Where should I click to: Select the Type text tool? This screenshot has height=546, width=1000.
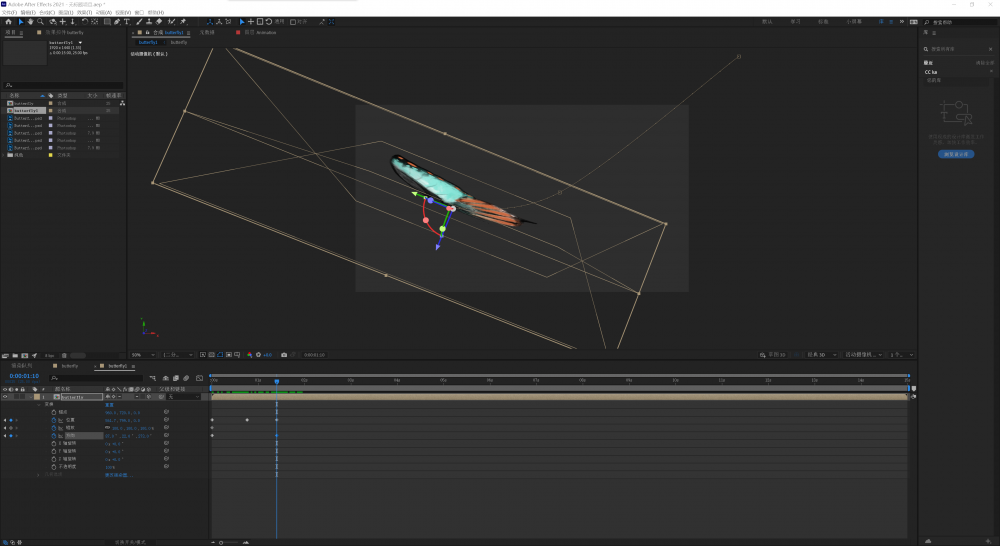pyautogui.click(x=126, y=22)
